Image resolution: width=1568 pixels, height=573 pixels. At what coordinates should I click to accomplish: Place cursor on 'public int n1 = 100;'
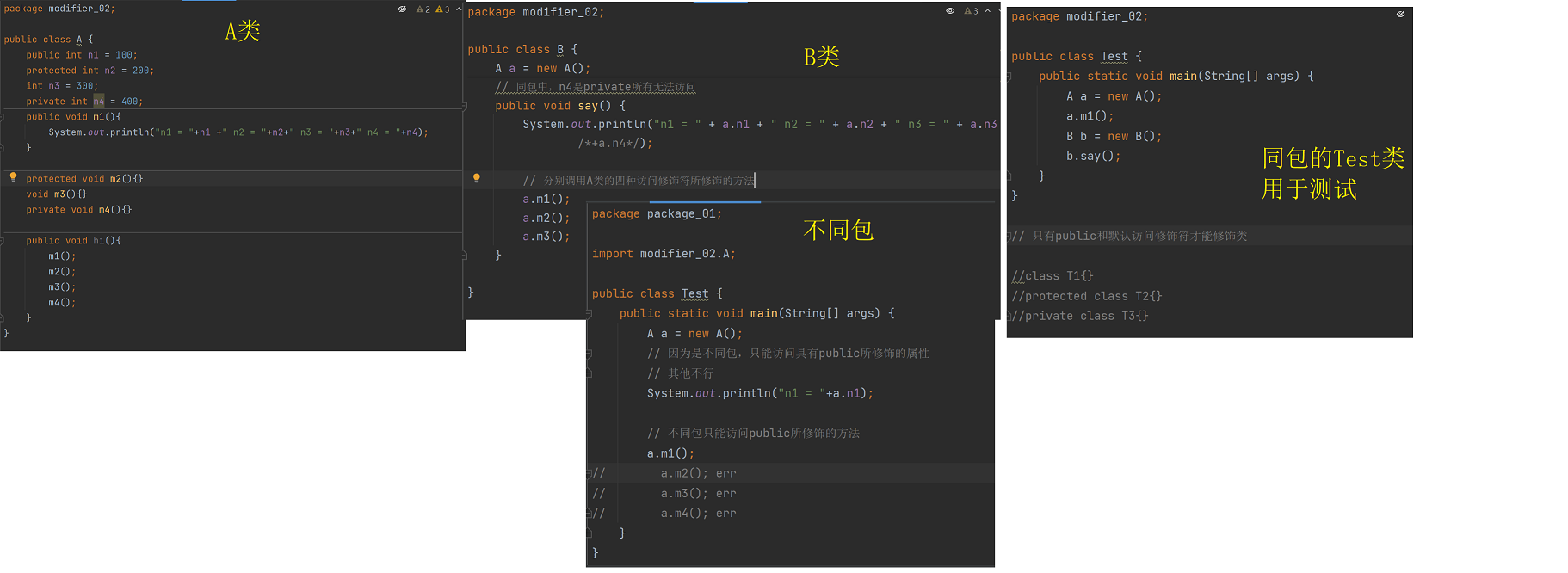pyautogui.click(x=82, y=55)
